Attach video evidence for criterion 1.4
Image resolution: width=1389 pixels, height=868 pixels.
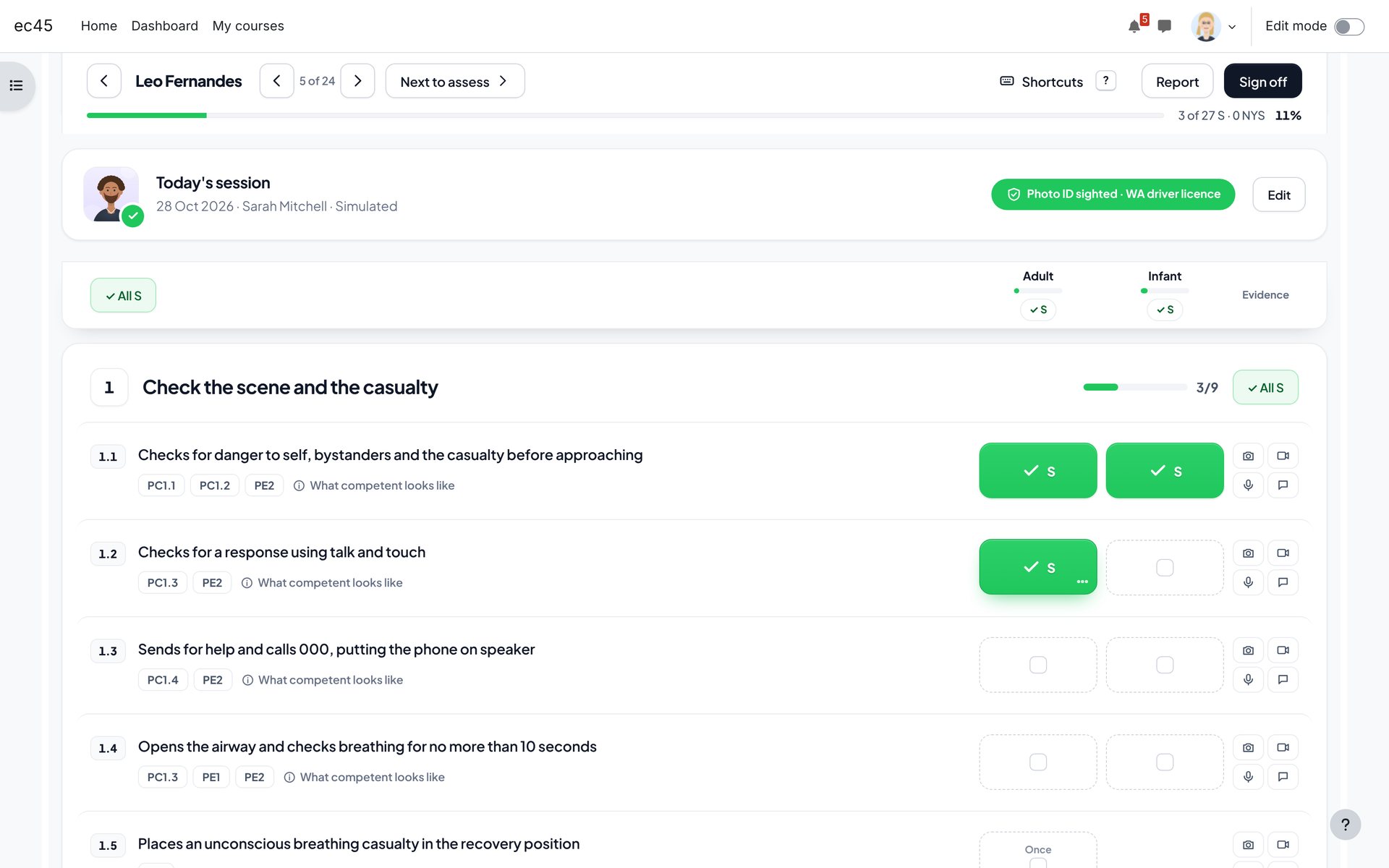pyautogui.click(x=1283, y=748)
